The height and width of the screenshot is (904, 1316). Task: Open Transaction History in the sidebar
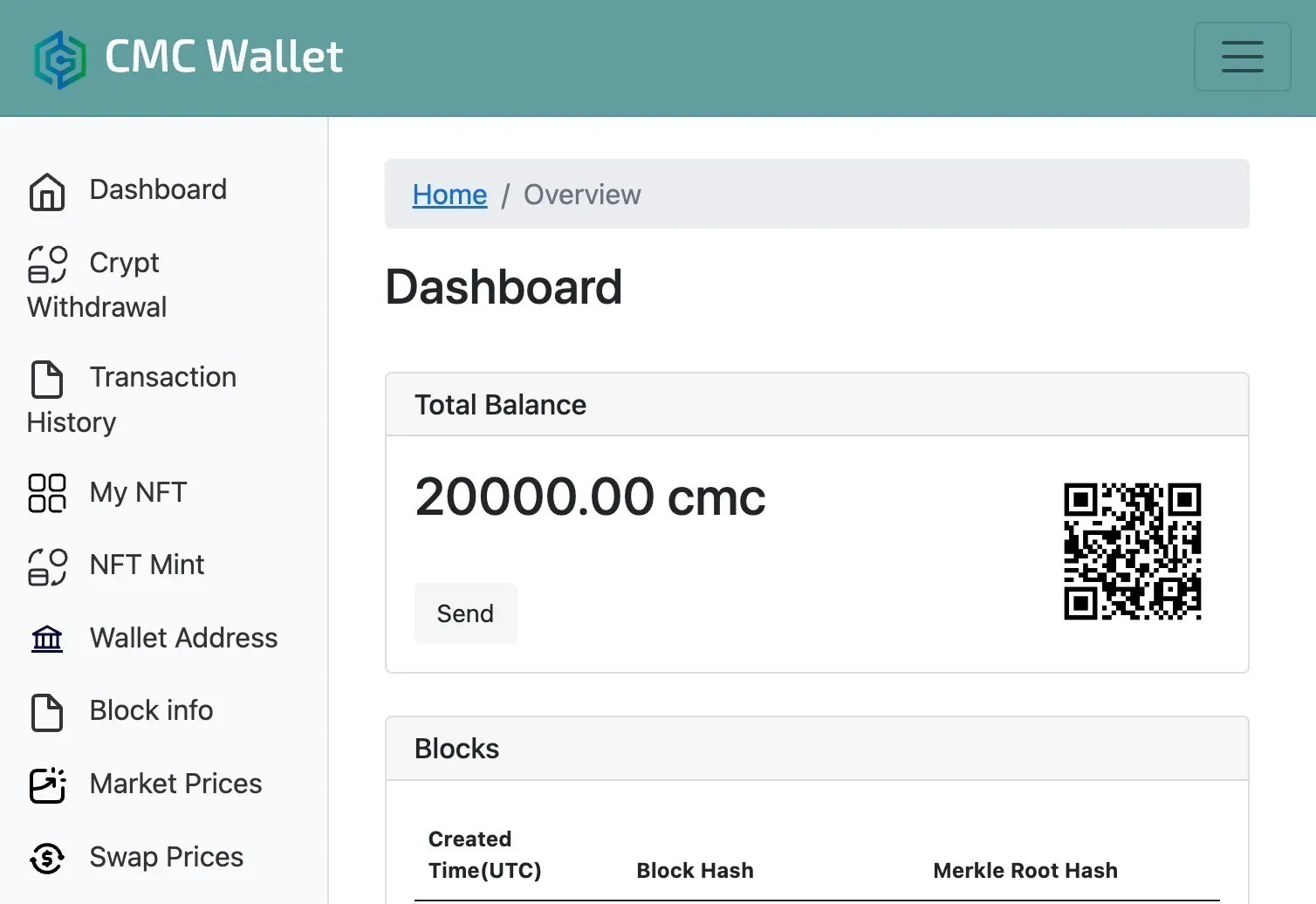point(162,378)
